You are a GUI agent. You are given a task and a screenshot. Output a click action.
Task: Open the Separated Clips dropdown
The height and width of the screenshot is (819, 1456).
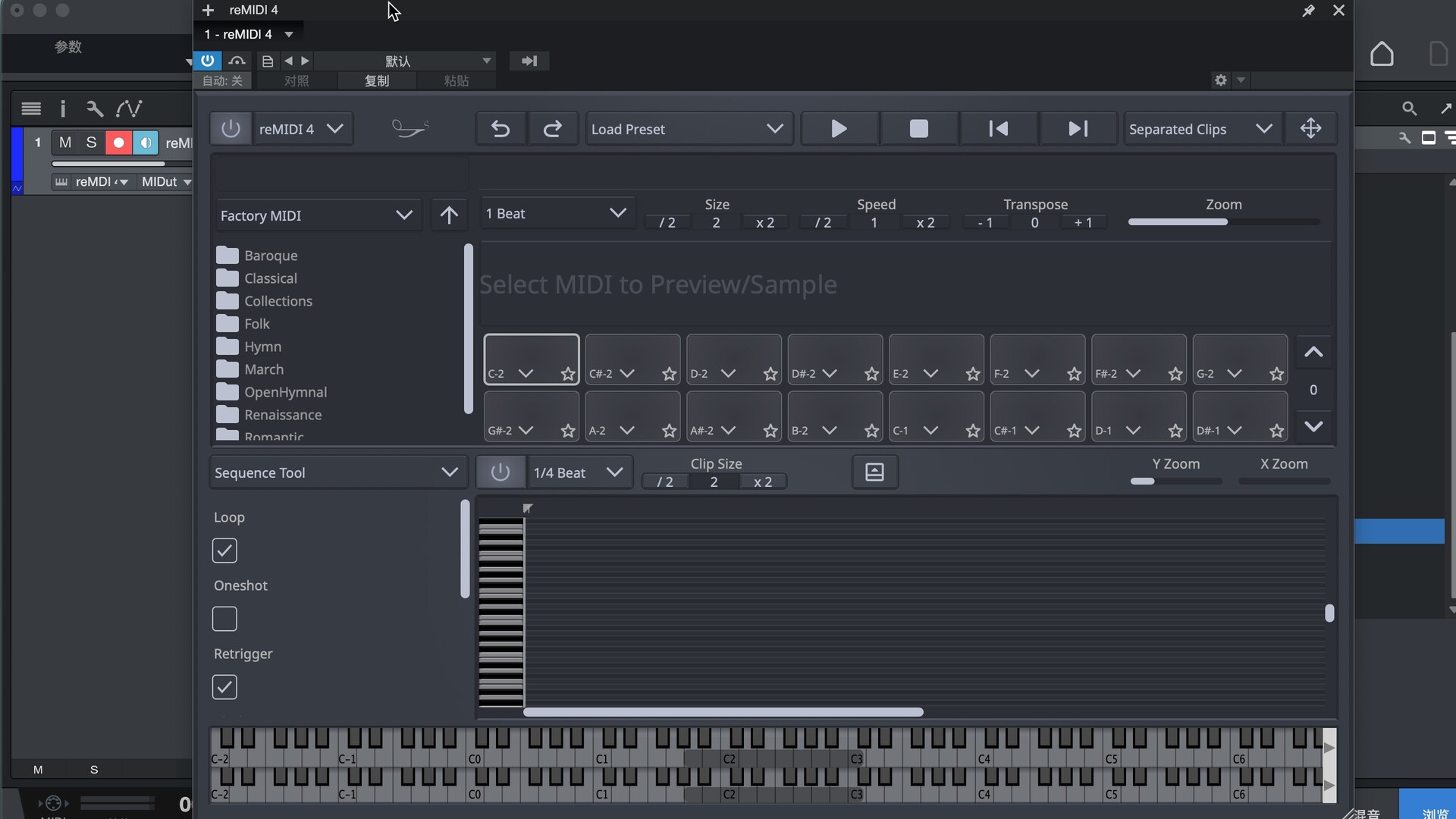1202,129
